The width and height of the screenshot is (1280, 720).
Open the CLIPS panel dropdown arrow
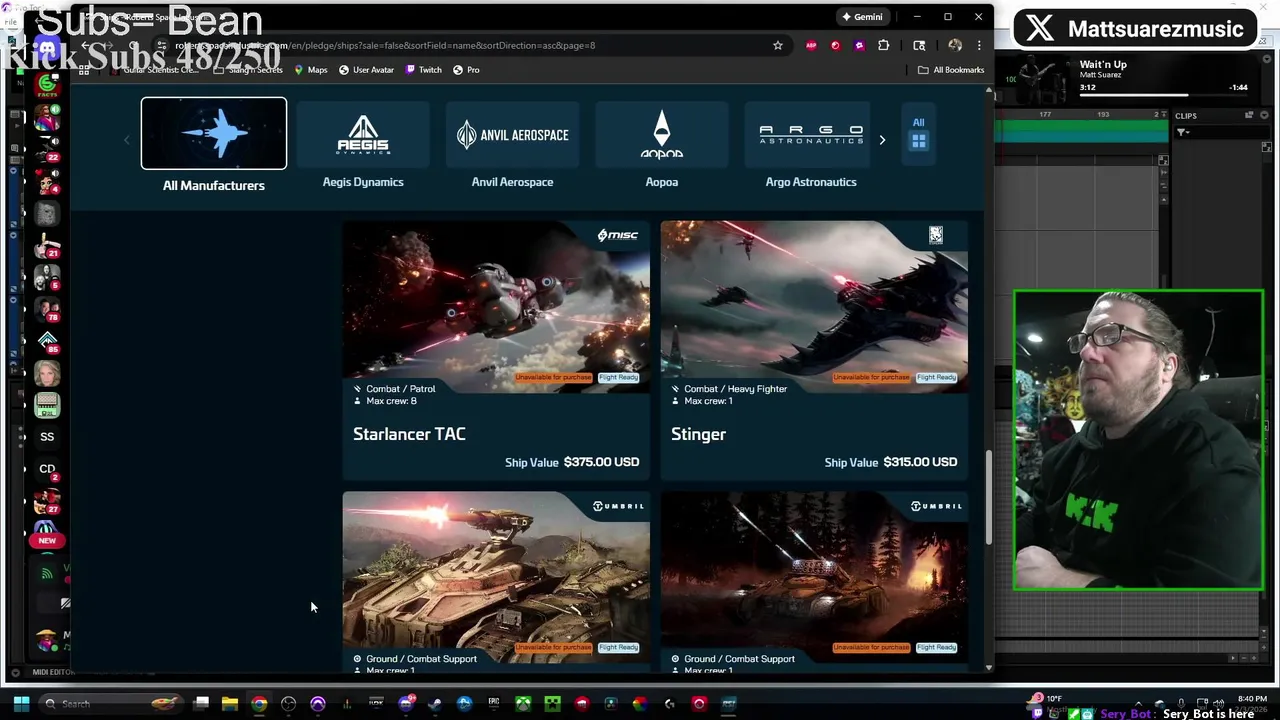click(x=1263, y=116)
